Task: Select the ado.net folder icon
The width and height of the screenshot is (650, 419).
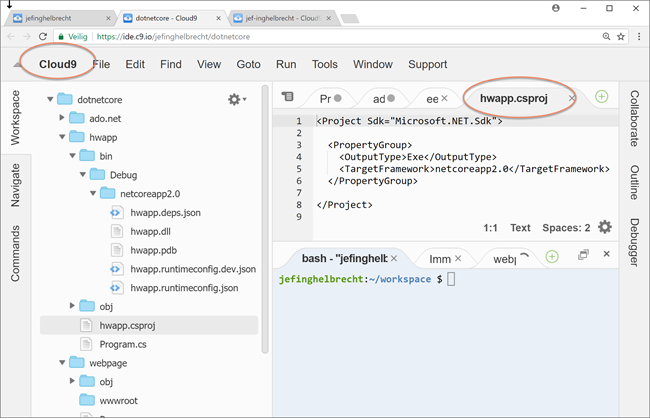Action: coord(77,118)
